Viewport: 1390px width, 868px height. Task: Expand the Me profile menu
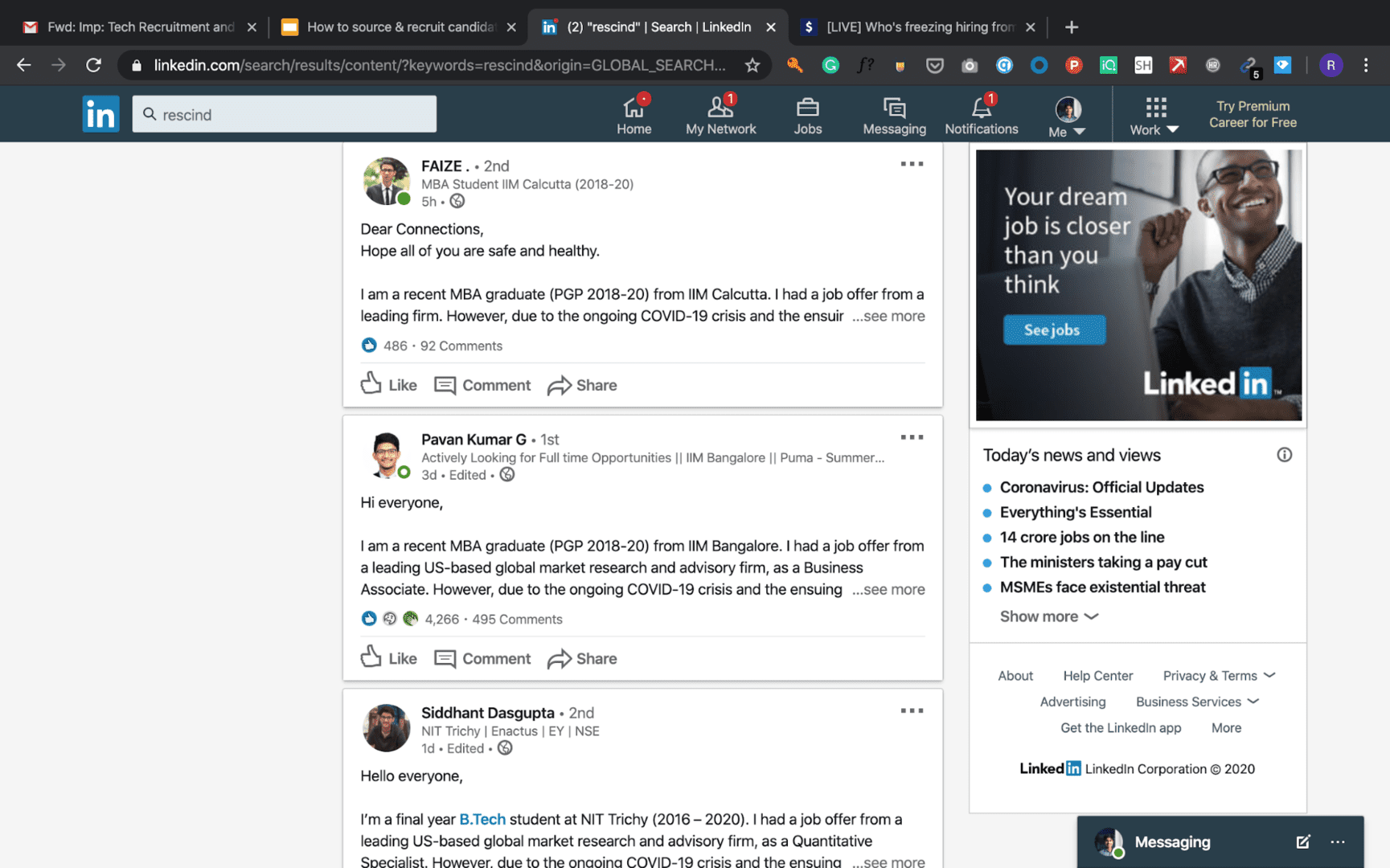click(x=1068, y=117)
